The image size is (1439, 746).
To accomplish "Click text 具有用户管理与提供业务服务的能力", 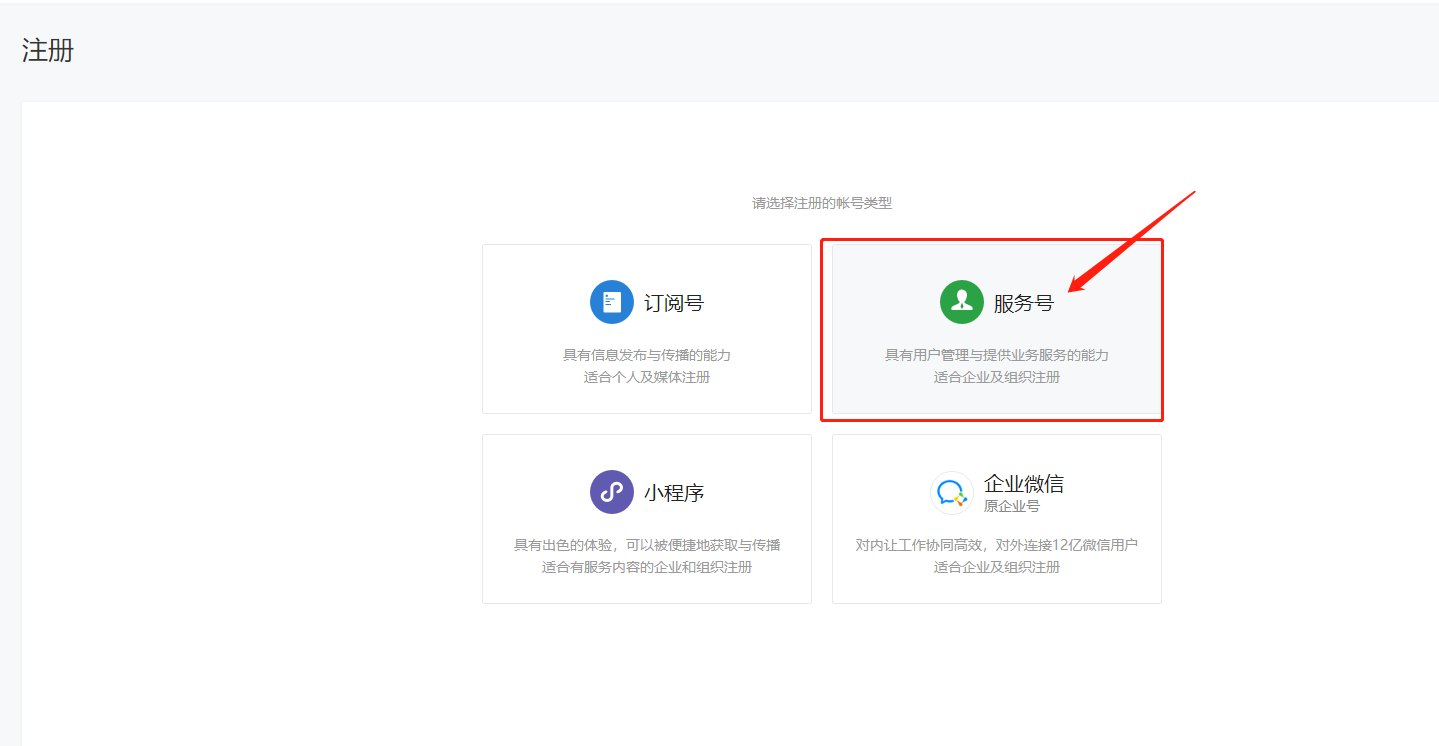I will [x=997, y=355].
